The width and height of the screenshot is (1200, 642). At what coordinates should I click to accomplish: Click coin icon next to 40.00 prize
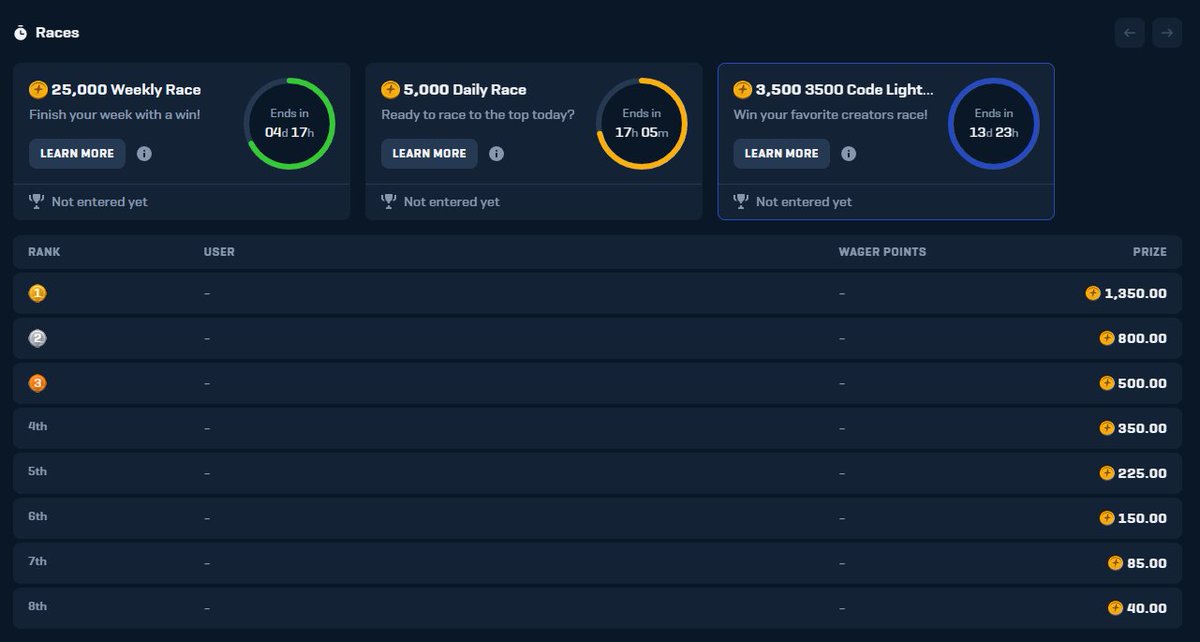tap(1115, 608)
